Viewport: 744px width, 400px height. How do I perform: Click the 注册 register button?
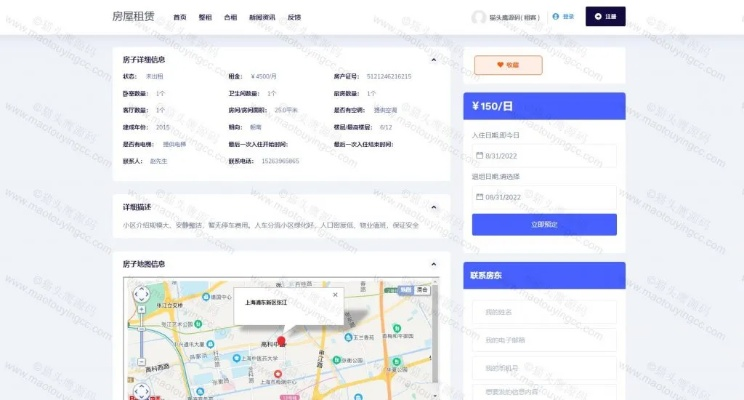click(606, 16)
